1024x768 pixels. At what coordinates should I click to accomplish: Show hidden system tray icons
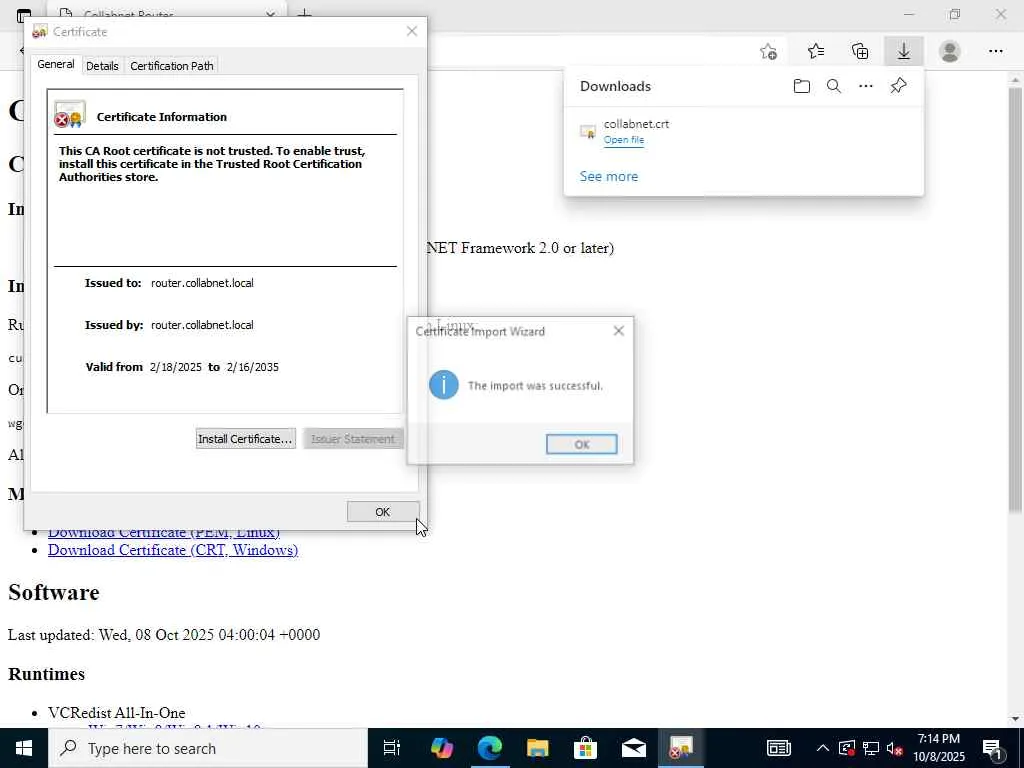823,748
